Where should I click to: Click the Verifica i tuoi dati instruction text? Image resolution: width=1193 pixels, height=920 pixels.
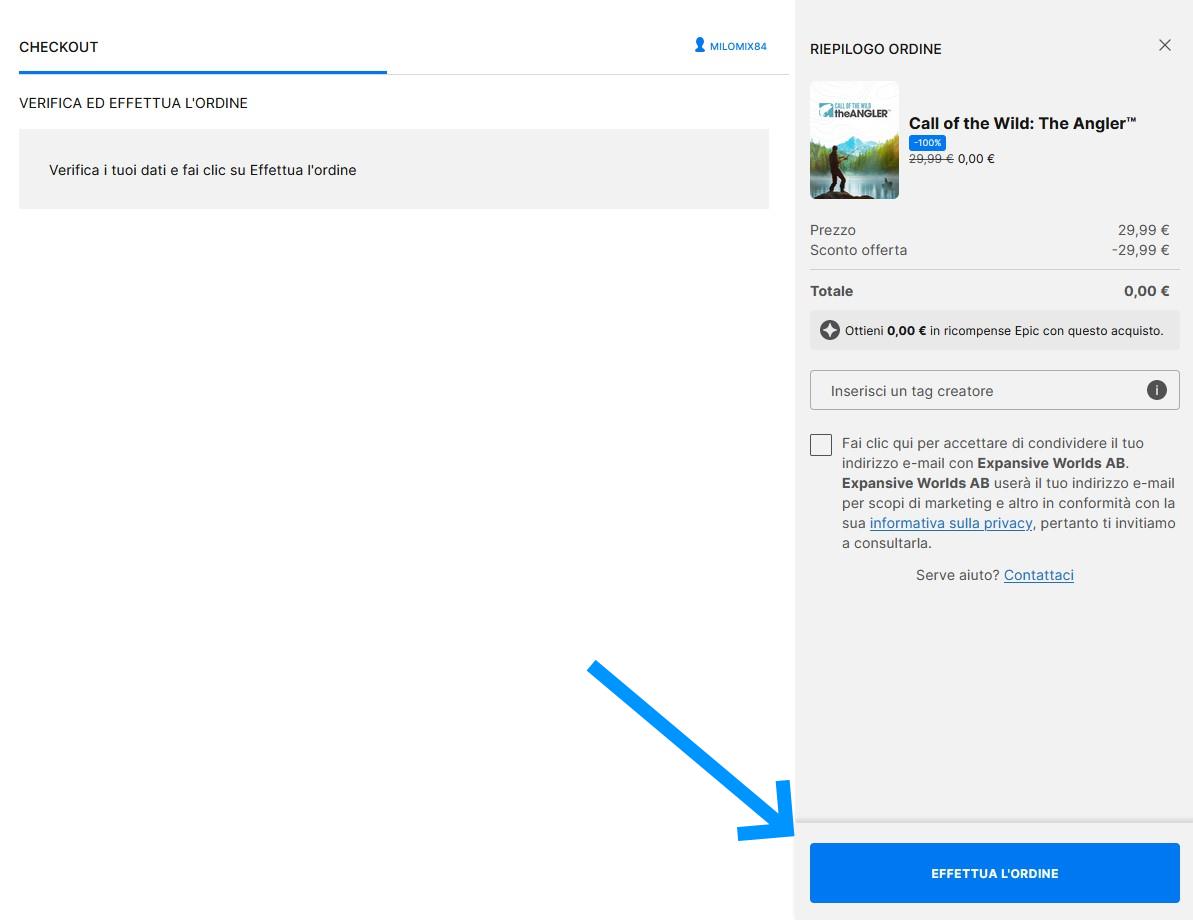(x=202, y=170)
